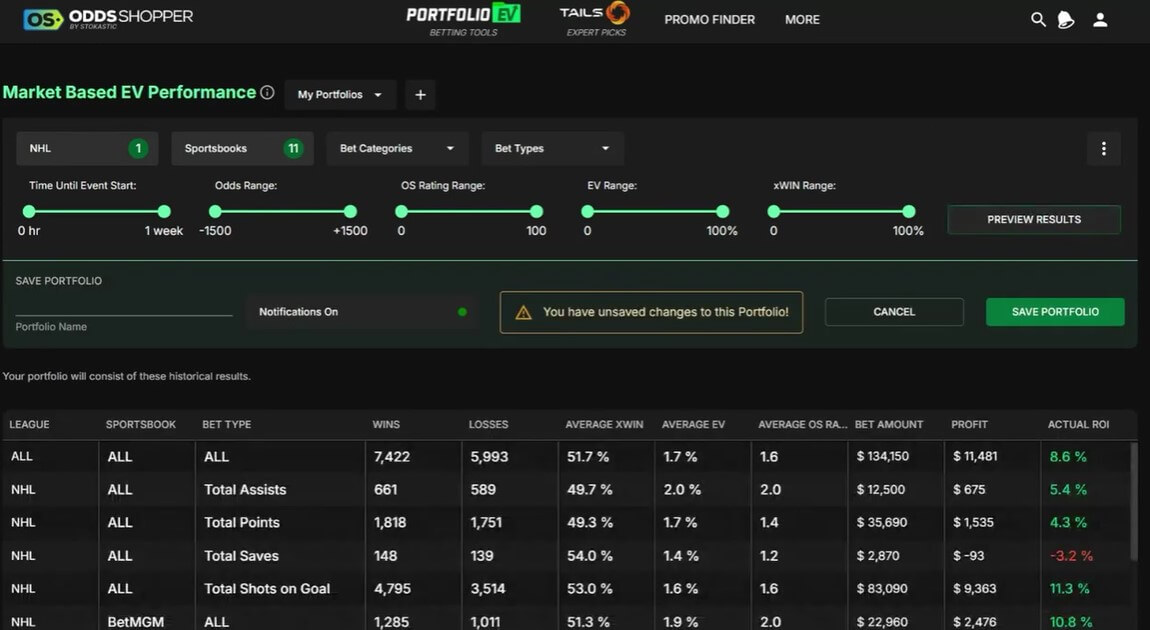Open the More menu

tap(802, 20)
